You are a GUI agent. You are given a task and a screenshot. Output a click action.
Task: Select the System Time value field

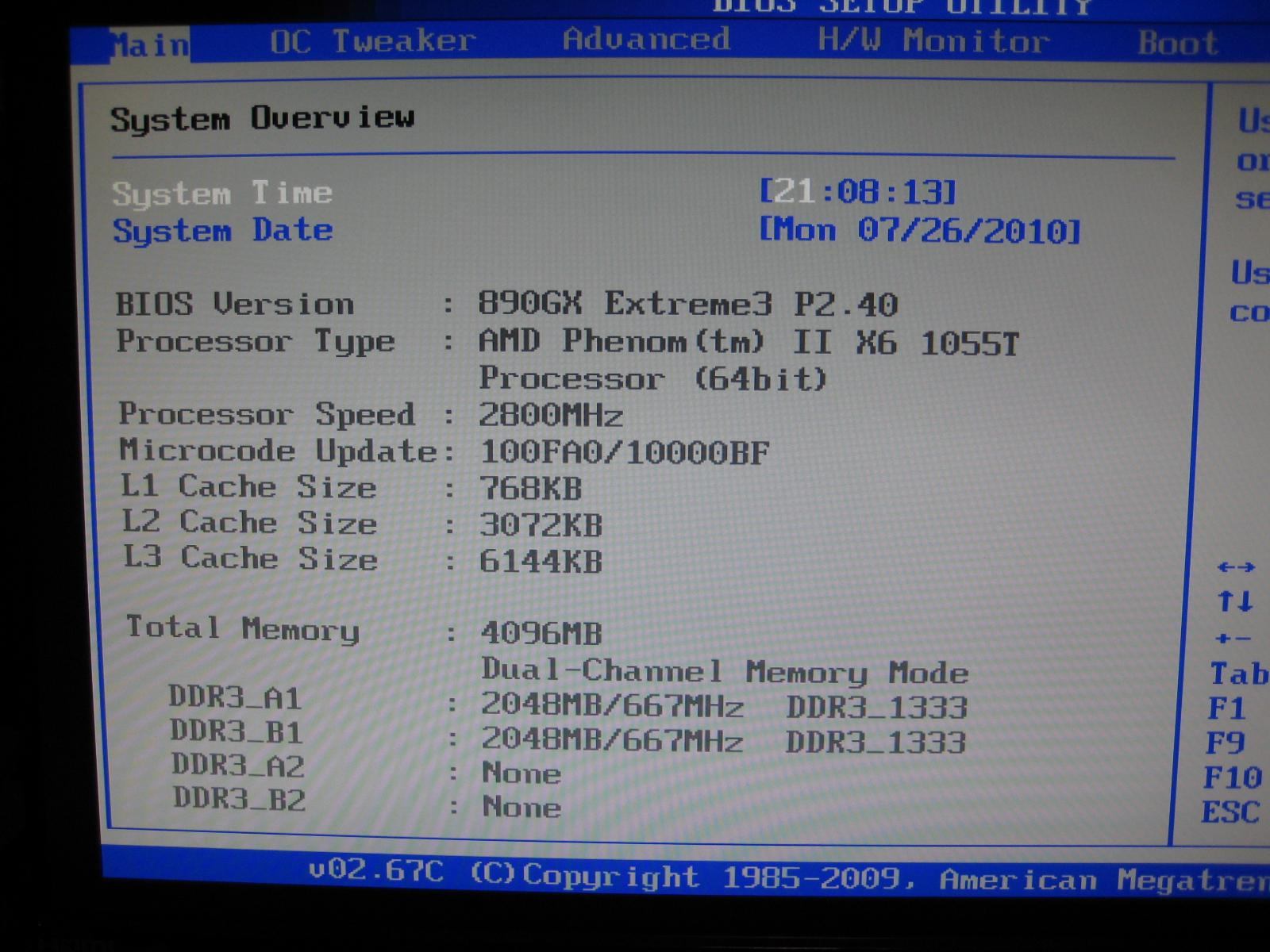858,191
